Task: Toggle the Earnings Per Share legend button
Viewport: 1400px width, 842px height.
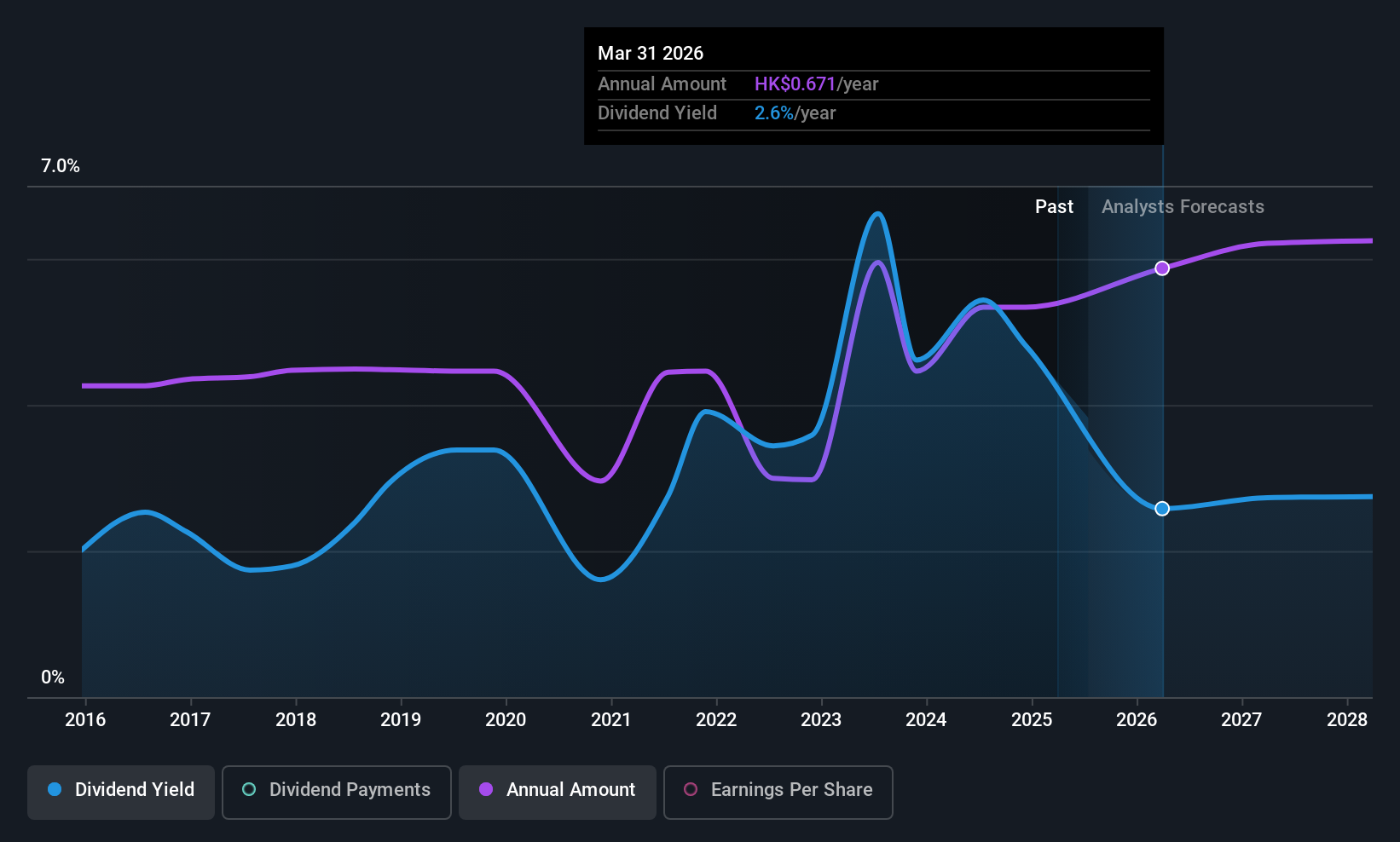Action: (778, 792)
